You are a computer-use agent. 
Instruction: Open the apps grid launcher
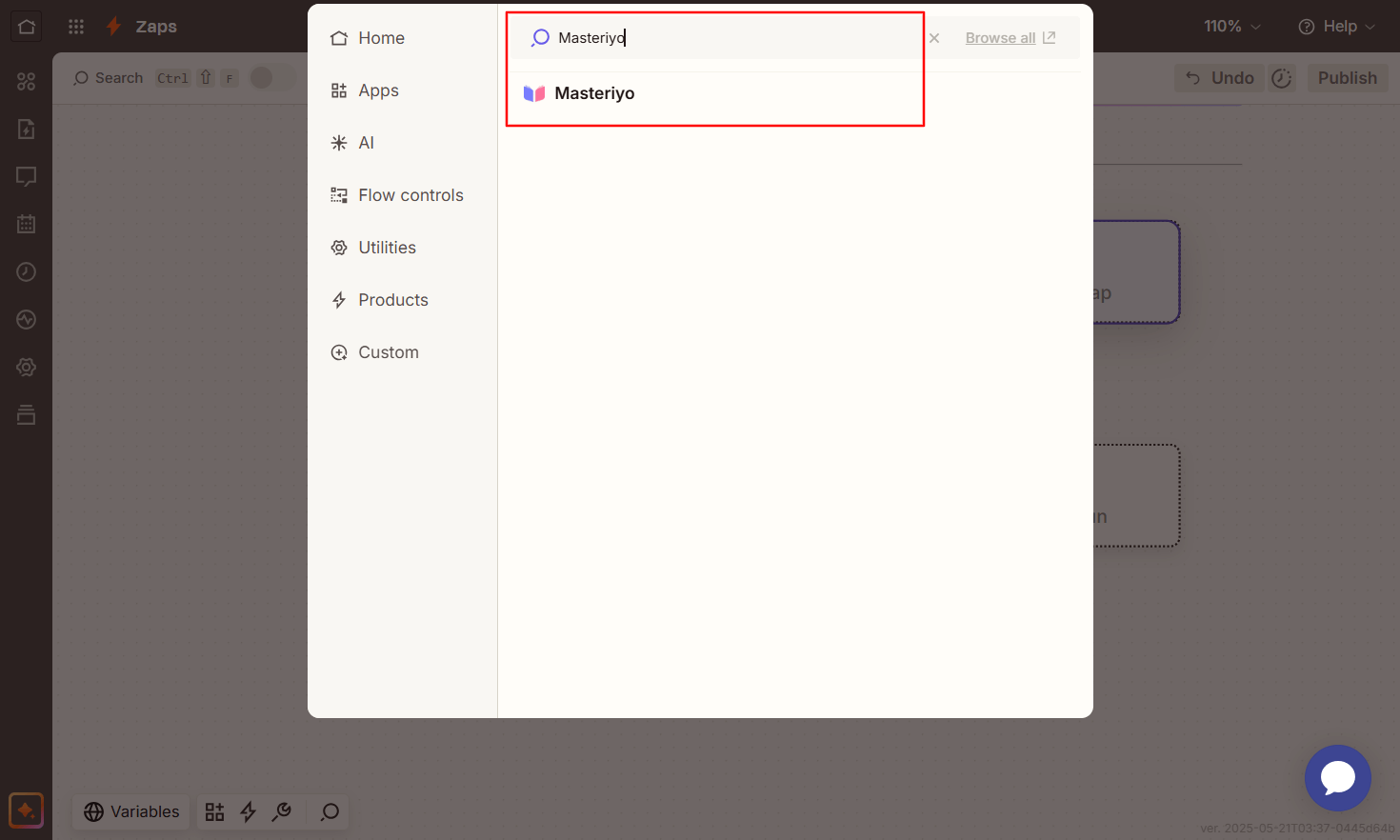(x=76, y=27)
